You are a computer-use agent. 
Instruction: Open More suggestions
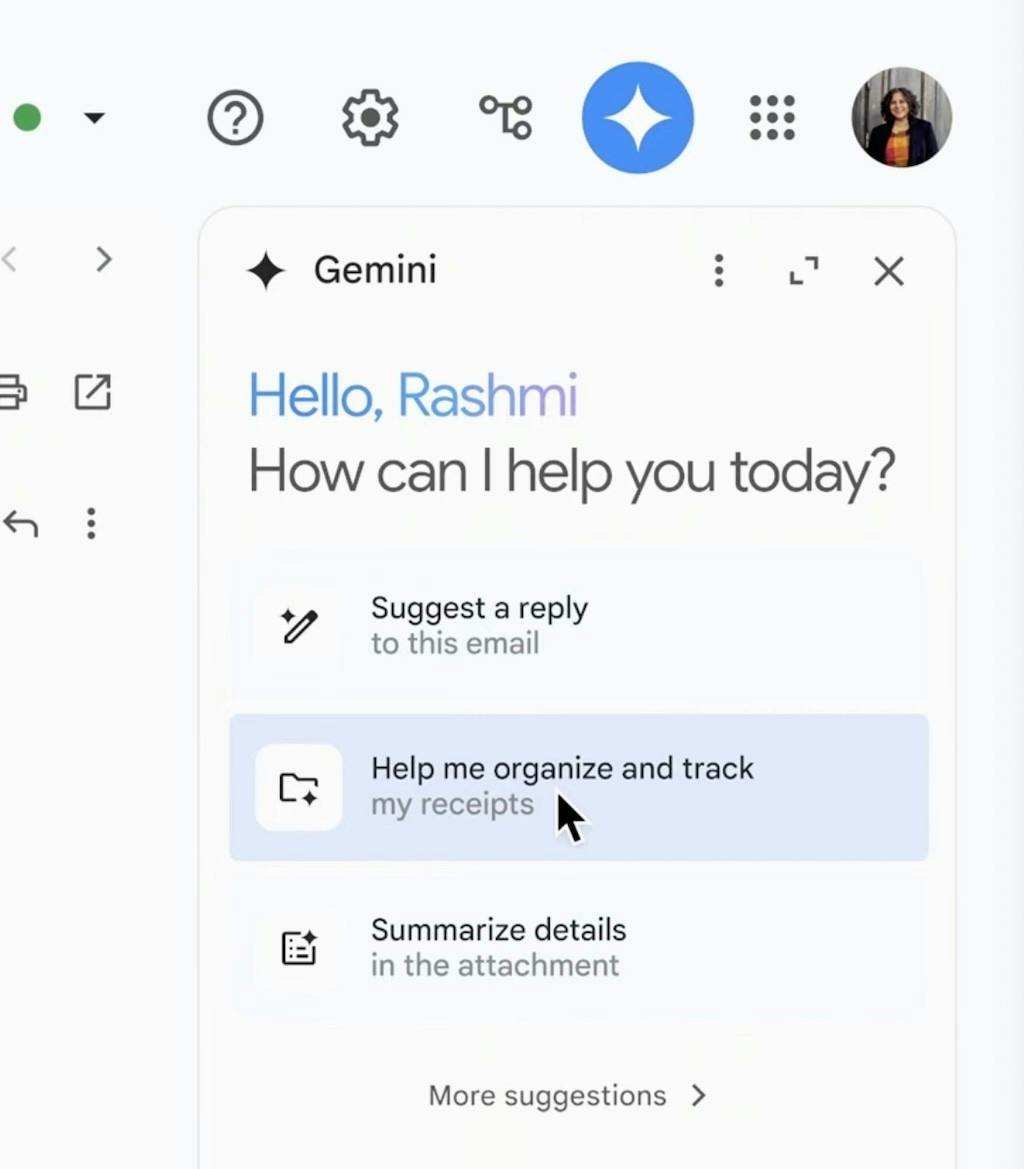coord(568,1095)
